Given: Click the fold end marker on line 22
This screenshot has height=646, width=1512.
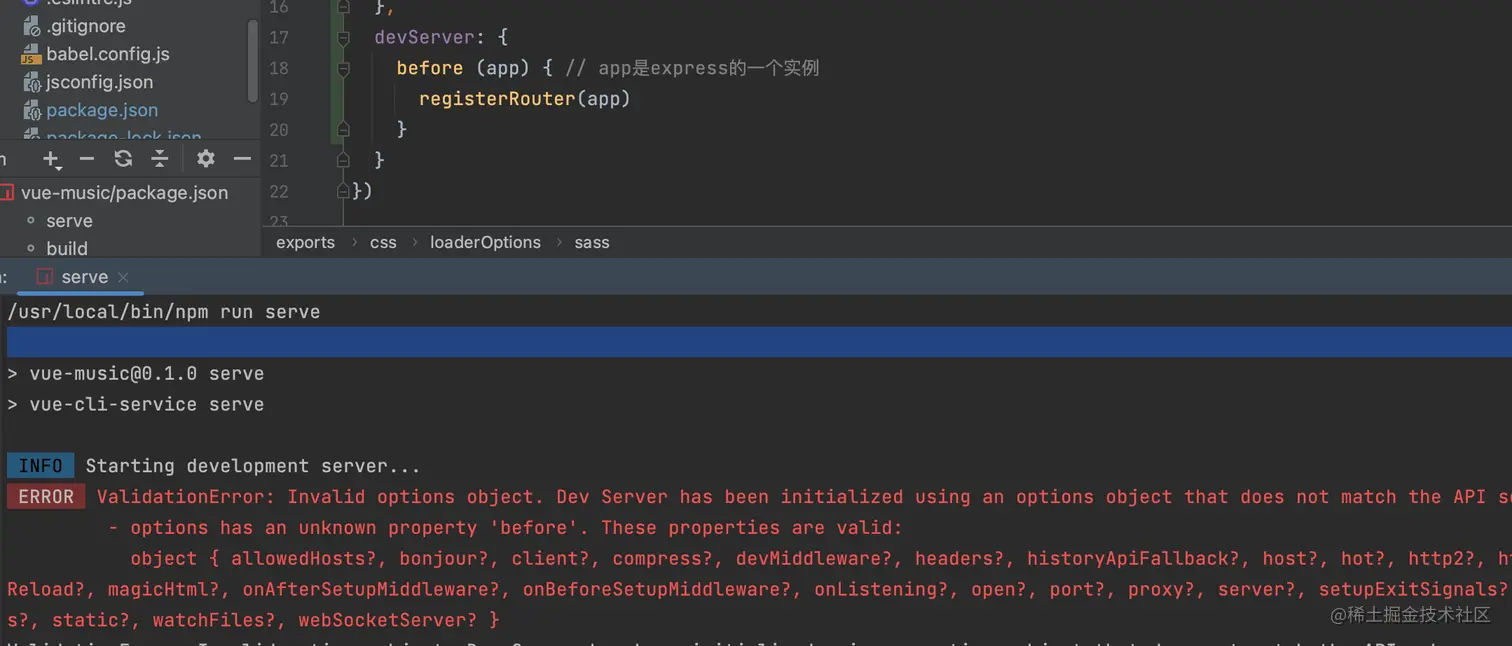Looking at the screenshot, I should tap(344, 191).
